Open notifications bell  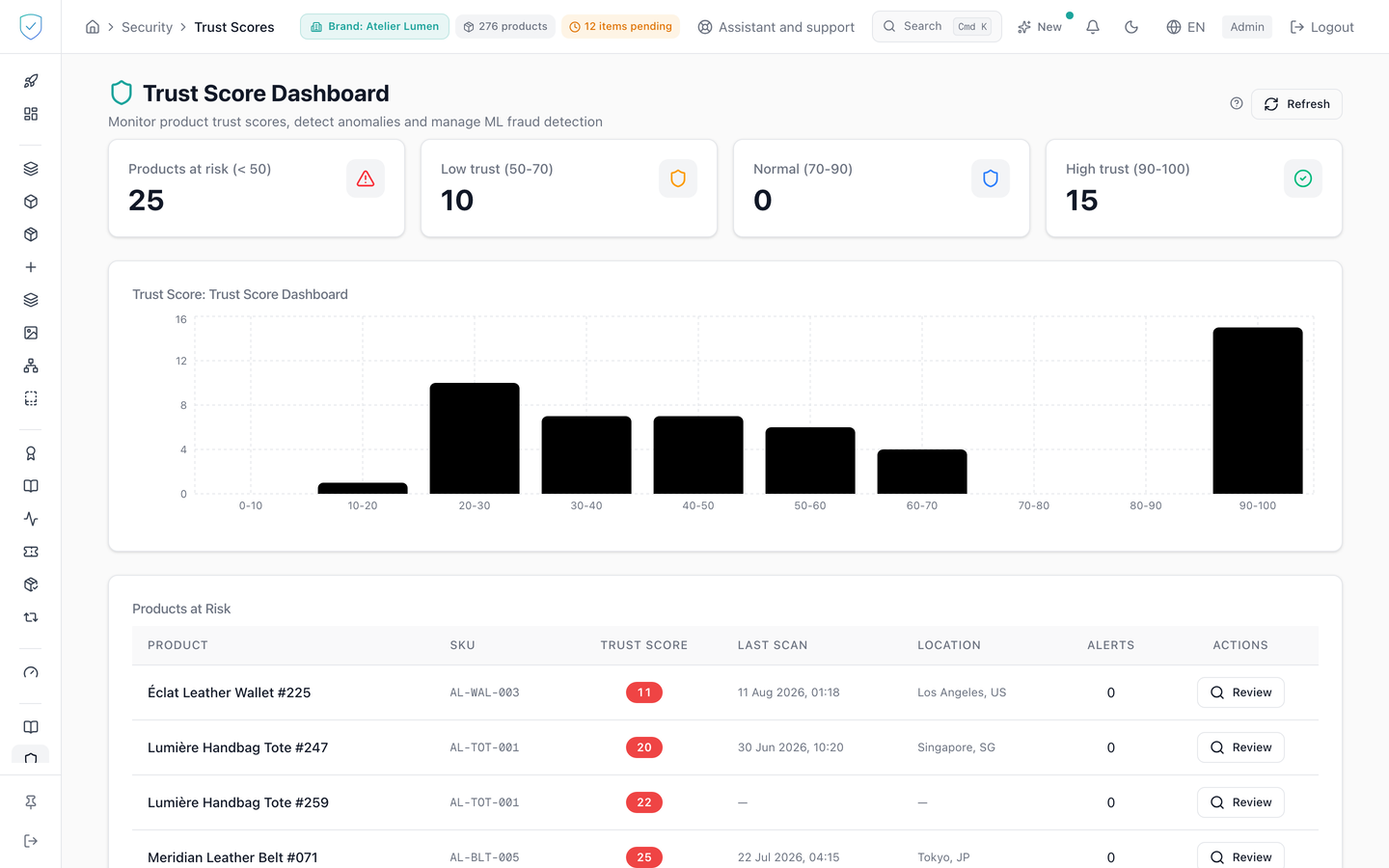1093,27
